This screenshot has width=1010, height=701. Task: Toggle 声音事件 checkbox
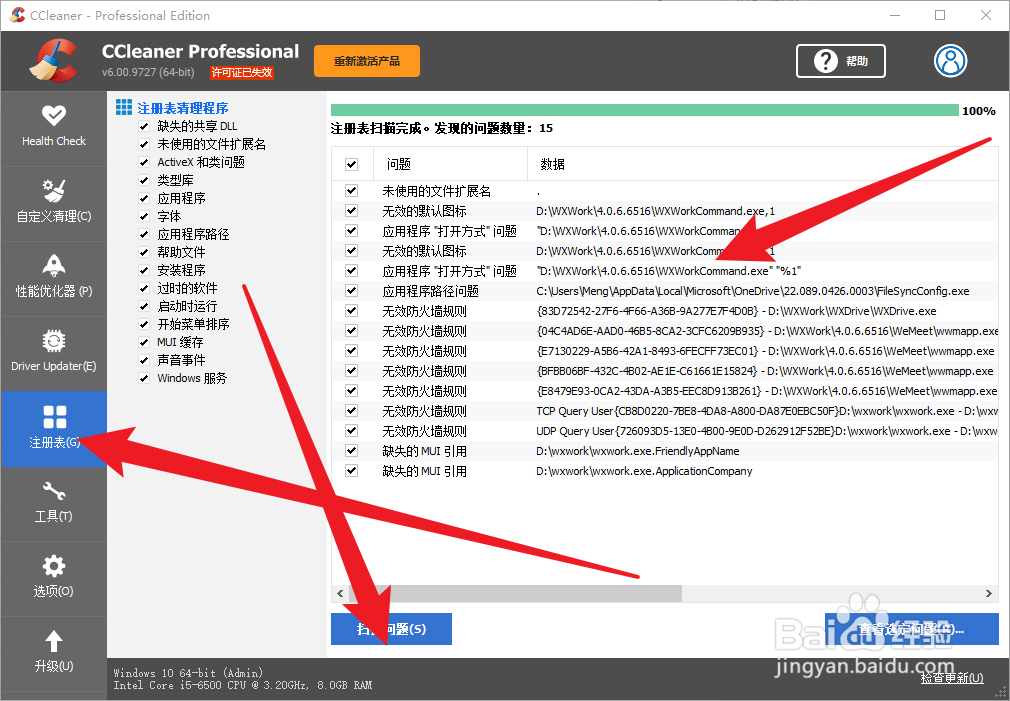(x=144, y=360)
